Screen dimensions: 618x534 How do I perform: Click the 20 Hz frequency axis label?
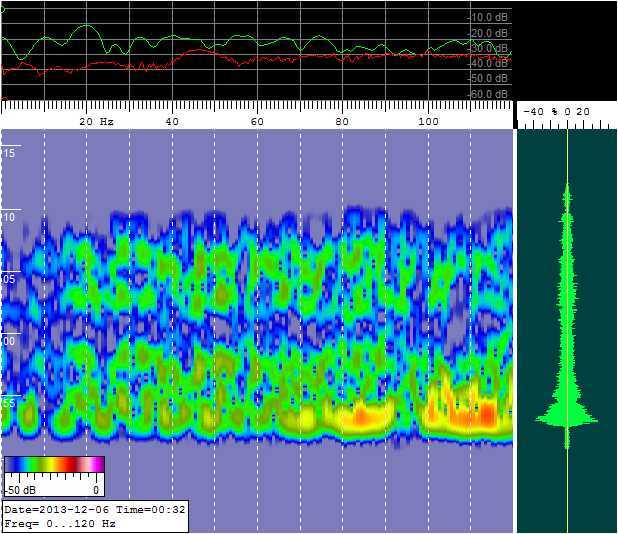pos(97,121)
